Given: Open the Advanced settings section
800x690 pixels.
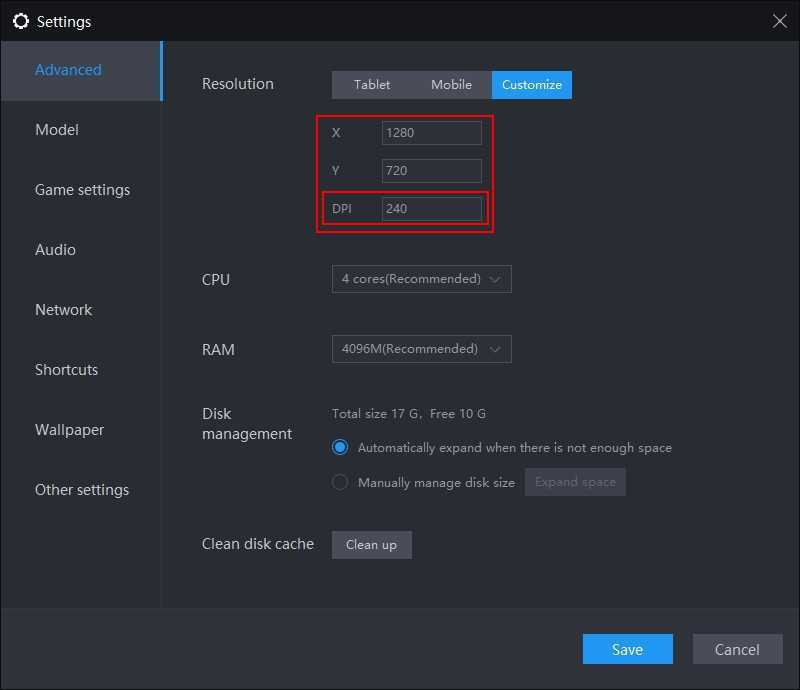Looking at the screenshot, I should (82, 70).
